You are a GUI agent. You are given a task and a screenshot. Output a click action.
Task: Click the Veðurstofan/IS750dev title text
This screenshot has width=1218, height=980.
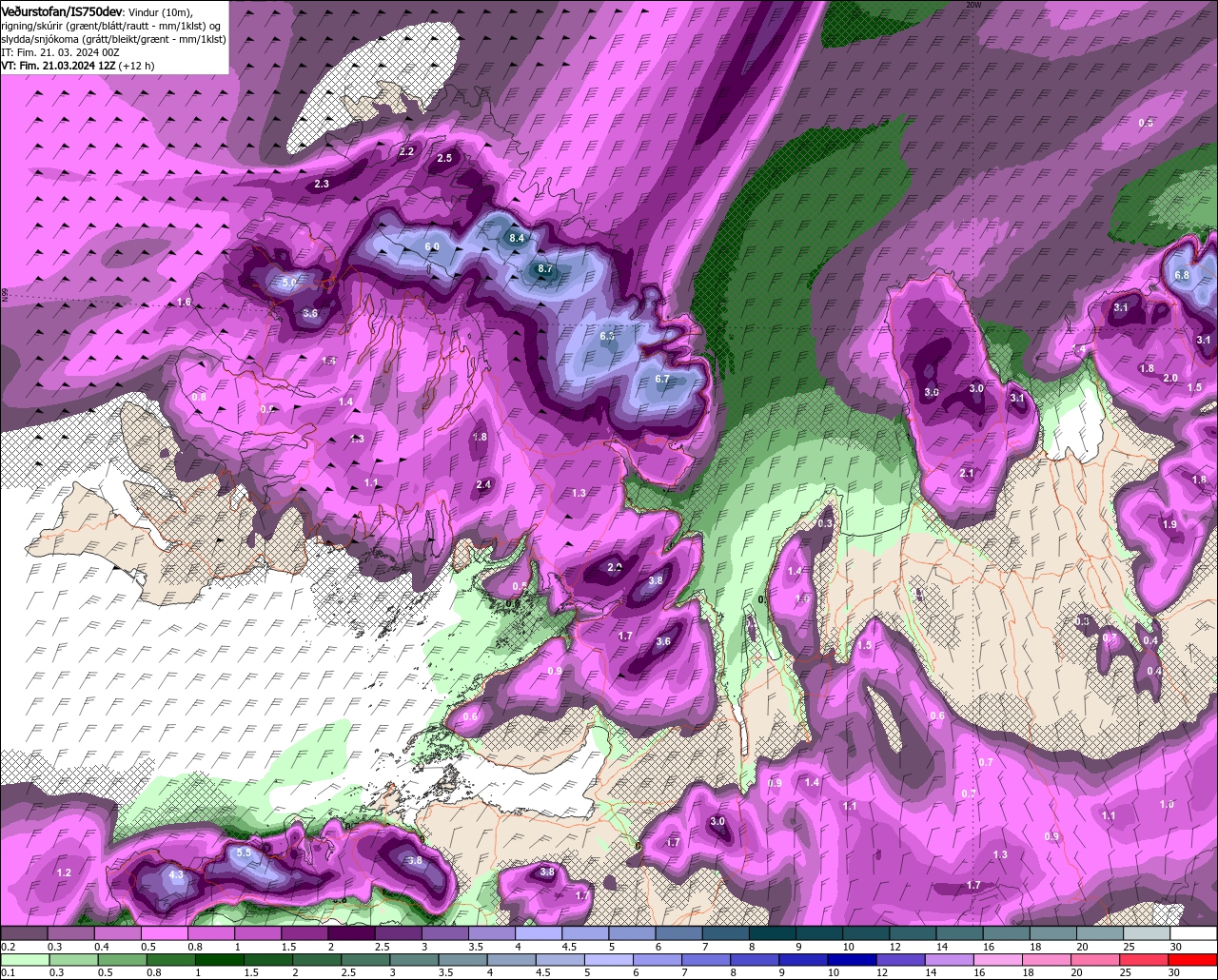pyautogui.click(x=62, y=10)
